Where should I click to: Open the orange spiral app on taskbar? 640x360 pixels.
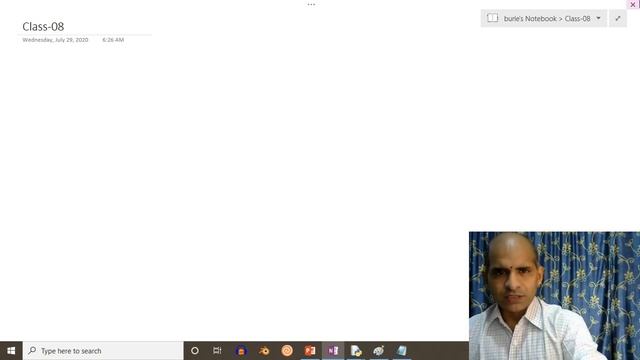[x=287, y=351]
